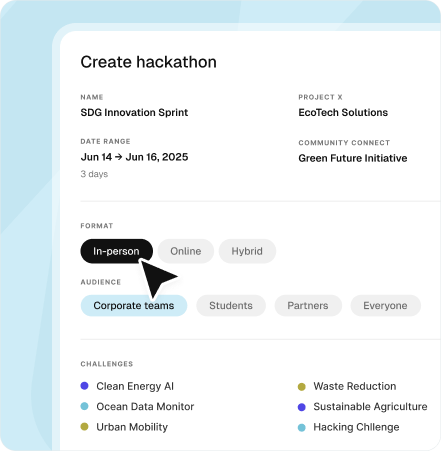The height and width of the screenshot is (451, 441).
Task: Choose the Students audience pill
Action: click(x=231, y=305)
